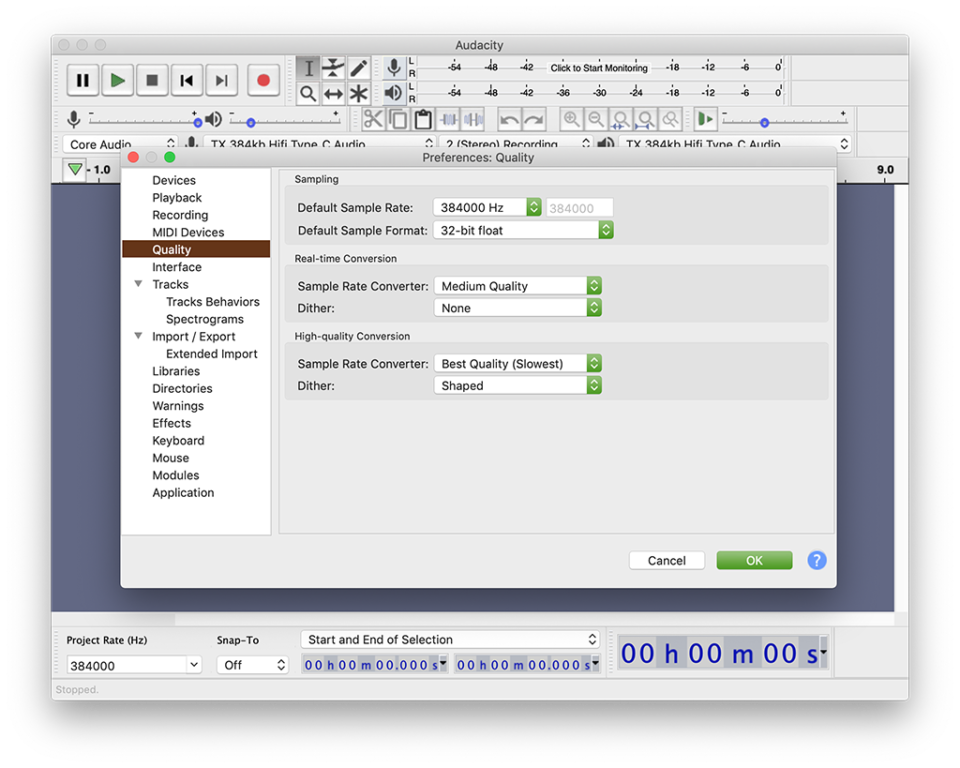Viewport: 960px width, 768px height.
Task: Click the disabled 384000 sample rate field
Action: pos(579,208)
